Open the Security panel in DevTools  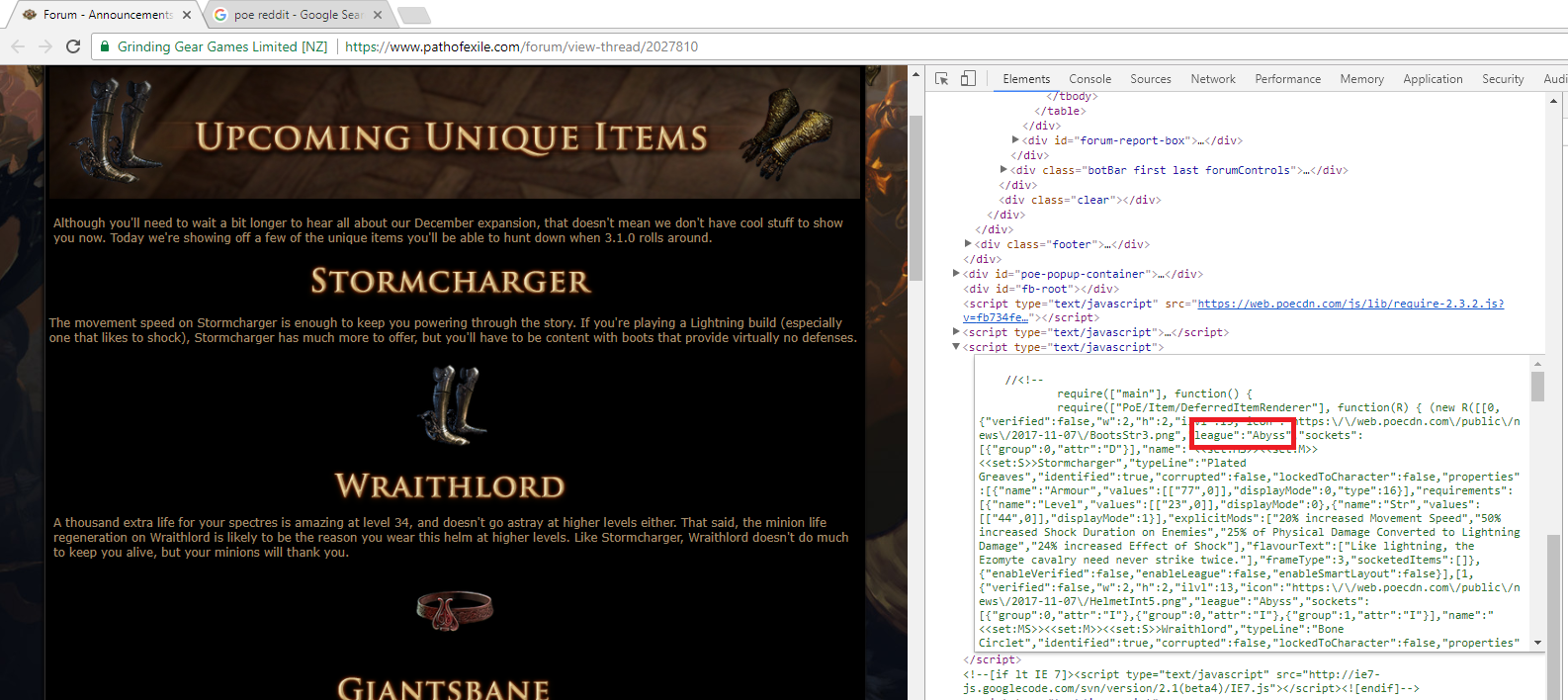[1503, 79]
